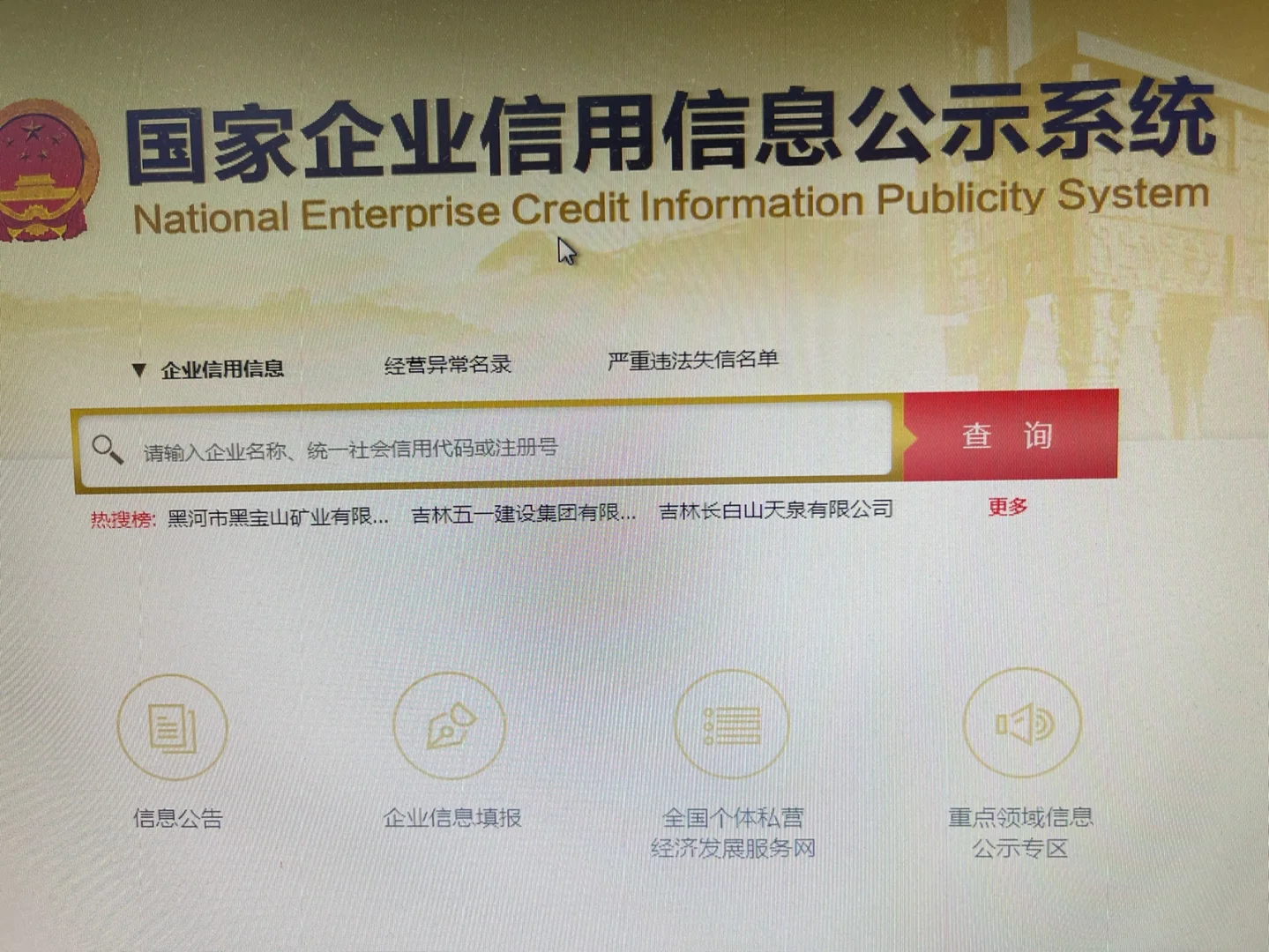Click the 重点领域信息公示专区 label

(x=1021, y=832)
